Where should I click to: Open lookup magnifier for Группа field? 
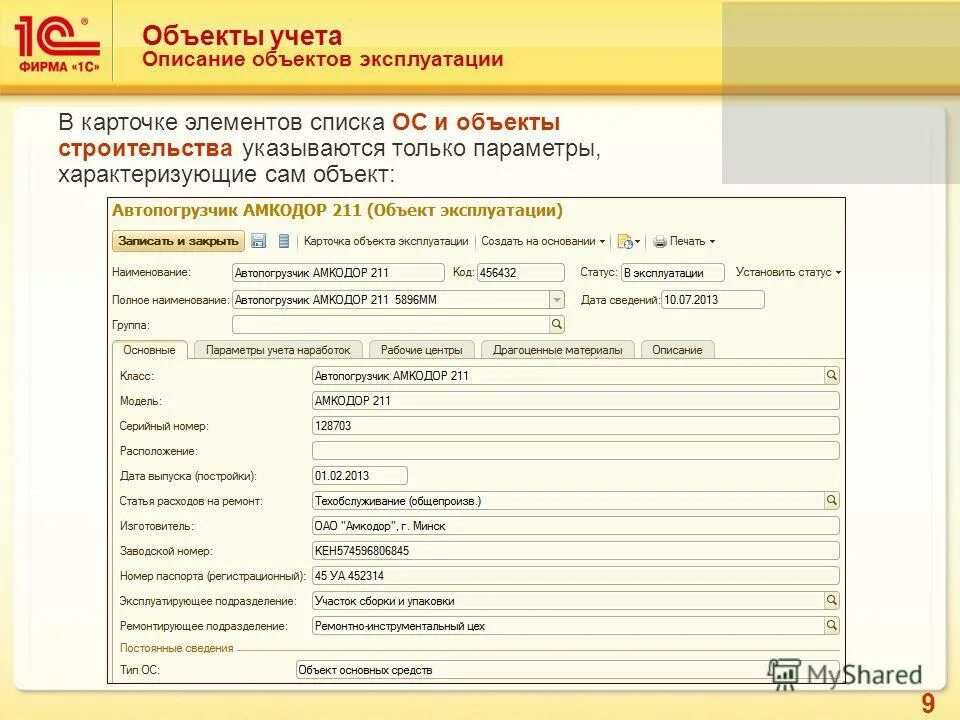pos(556,323)
